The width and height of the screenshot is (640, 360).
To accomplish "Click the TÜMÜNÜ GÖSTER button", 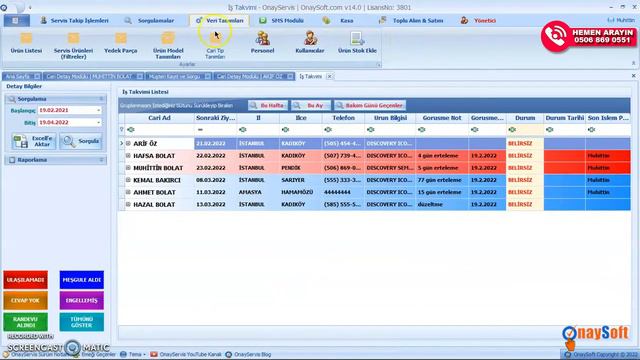I will click(x=82, y=322).
